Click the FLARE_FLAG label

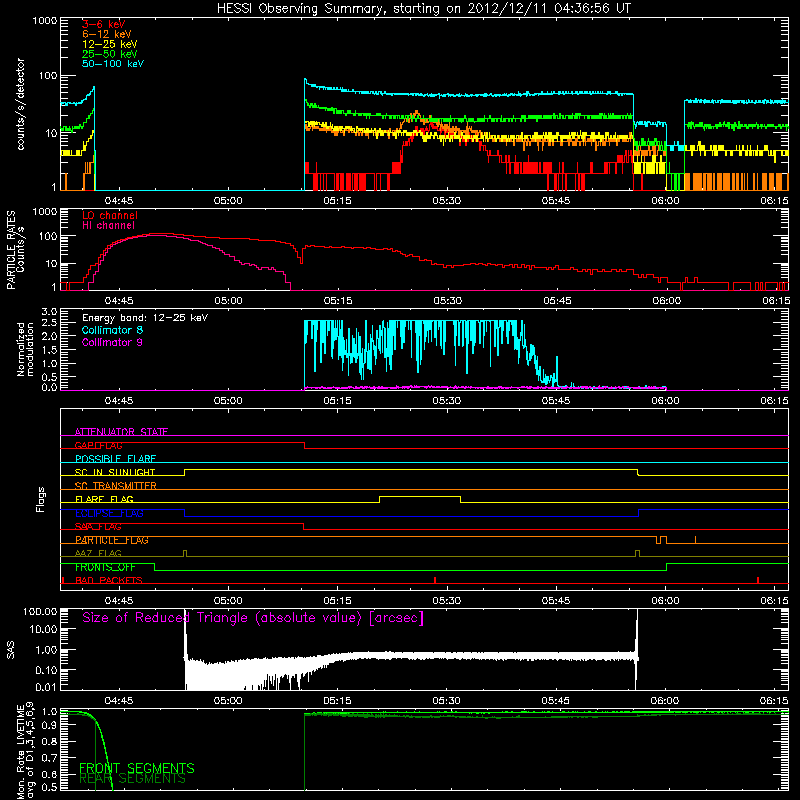(x=104, y=499)
